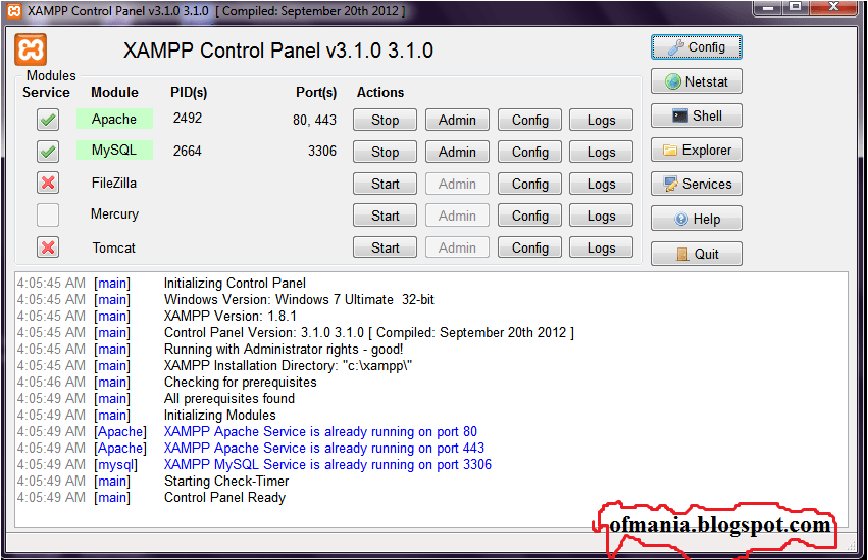Viewport: 868px width, 560px height.
Task: Open Apache Admin page
Action: tap(457, 120)
